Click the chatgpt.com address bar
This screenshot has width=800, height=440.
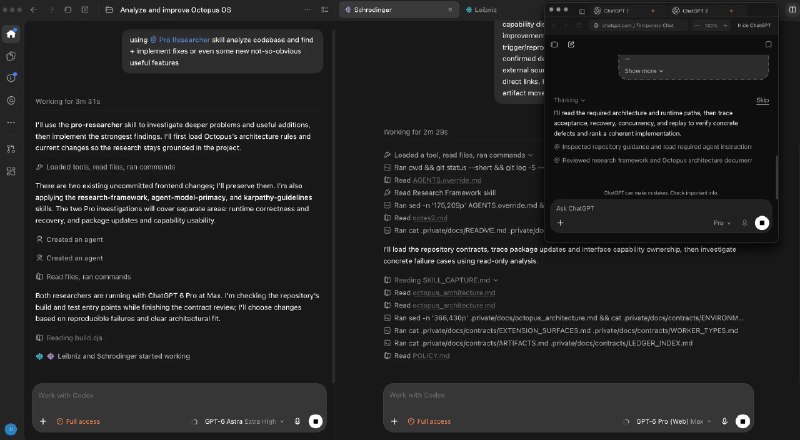point(638,25)
